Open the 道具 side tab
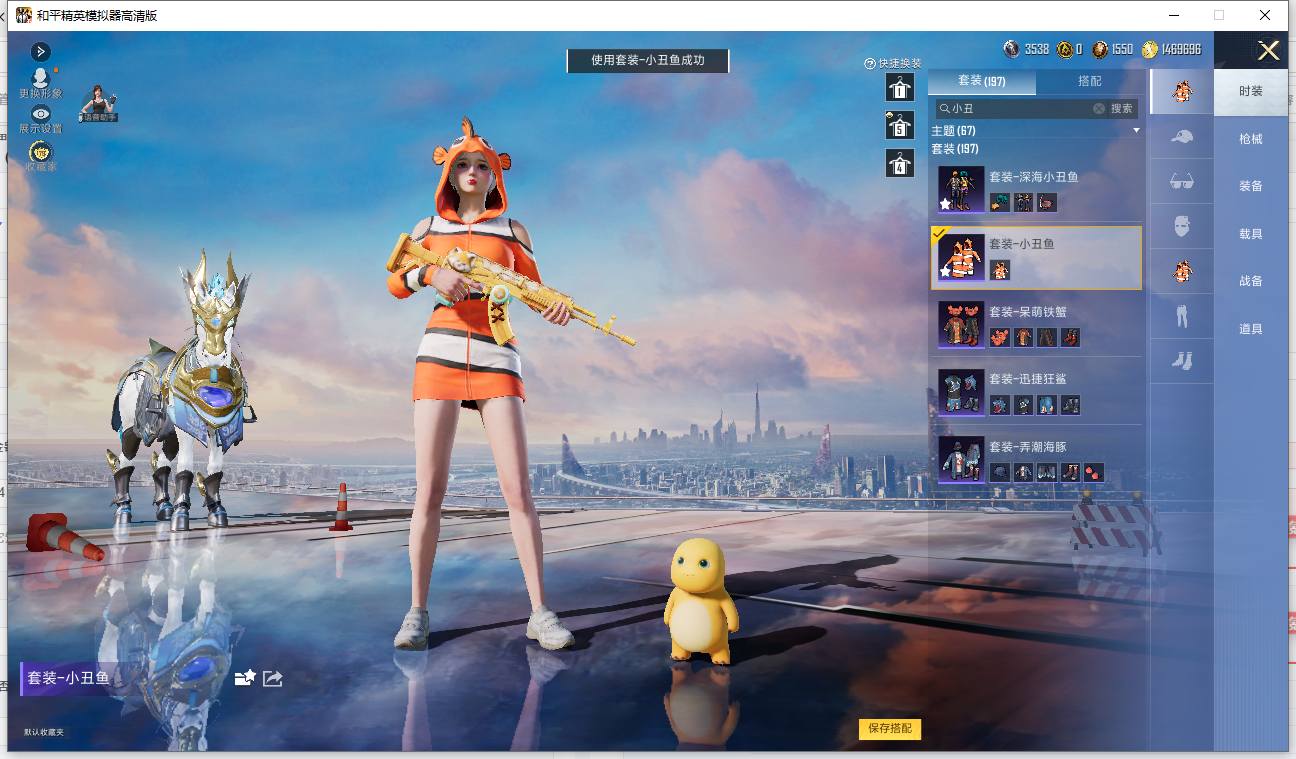Viewport: 1296px width, 759px height. [1250, 329]
